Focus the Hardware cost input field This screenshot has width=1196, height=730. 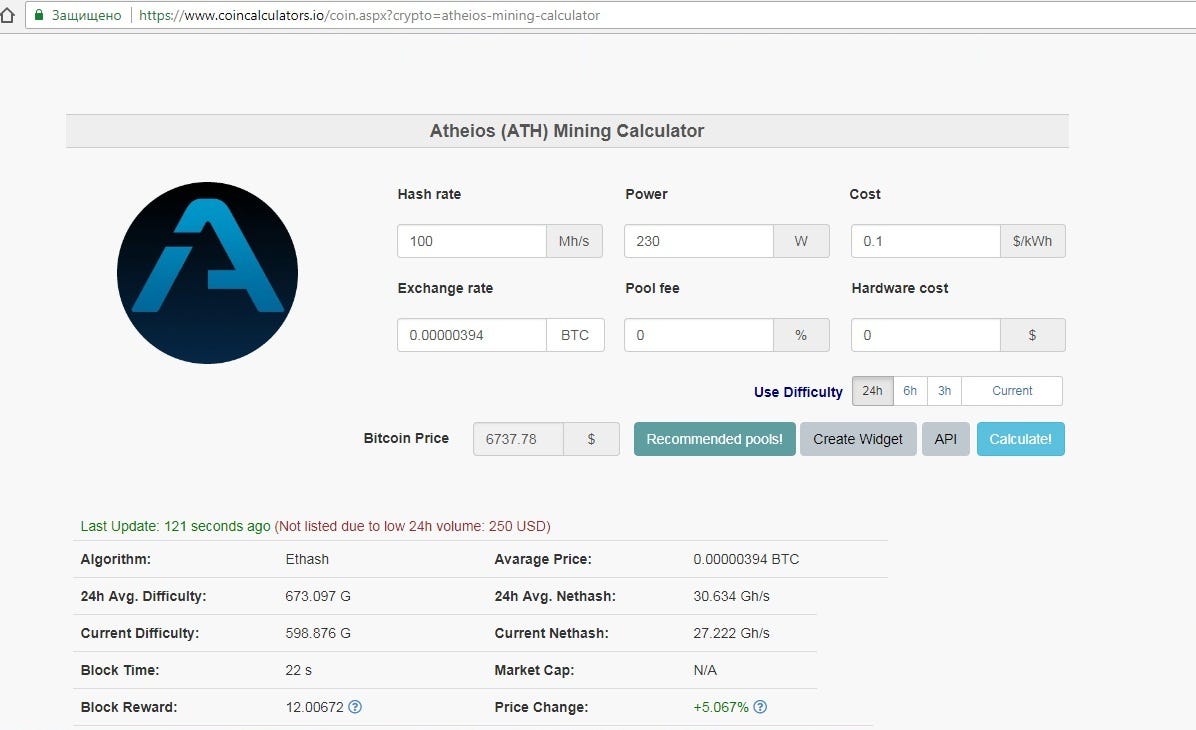(x=925, y=335)
